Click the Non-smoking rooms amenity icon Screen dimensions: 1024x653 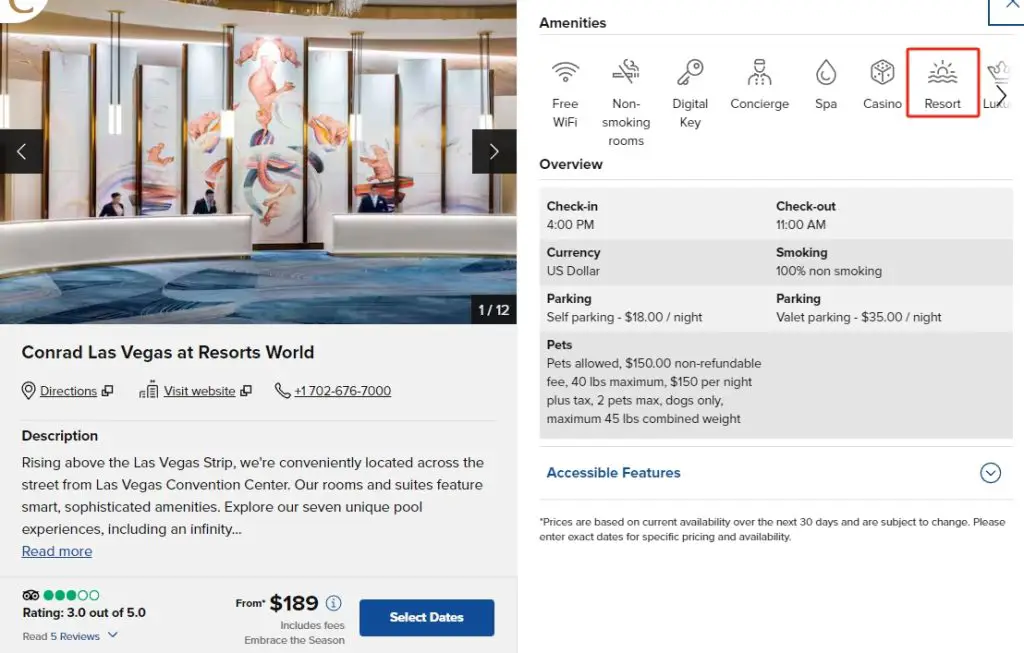pos(627,72)
